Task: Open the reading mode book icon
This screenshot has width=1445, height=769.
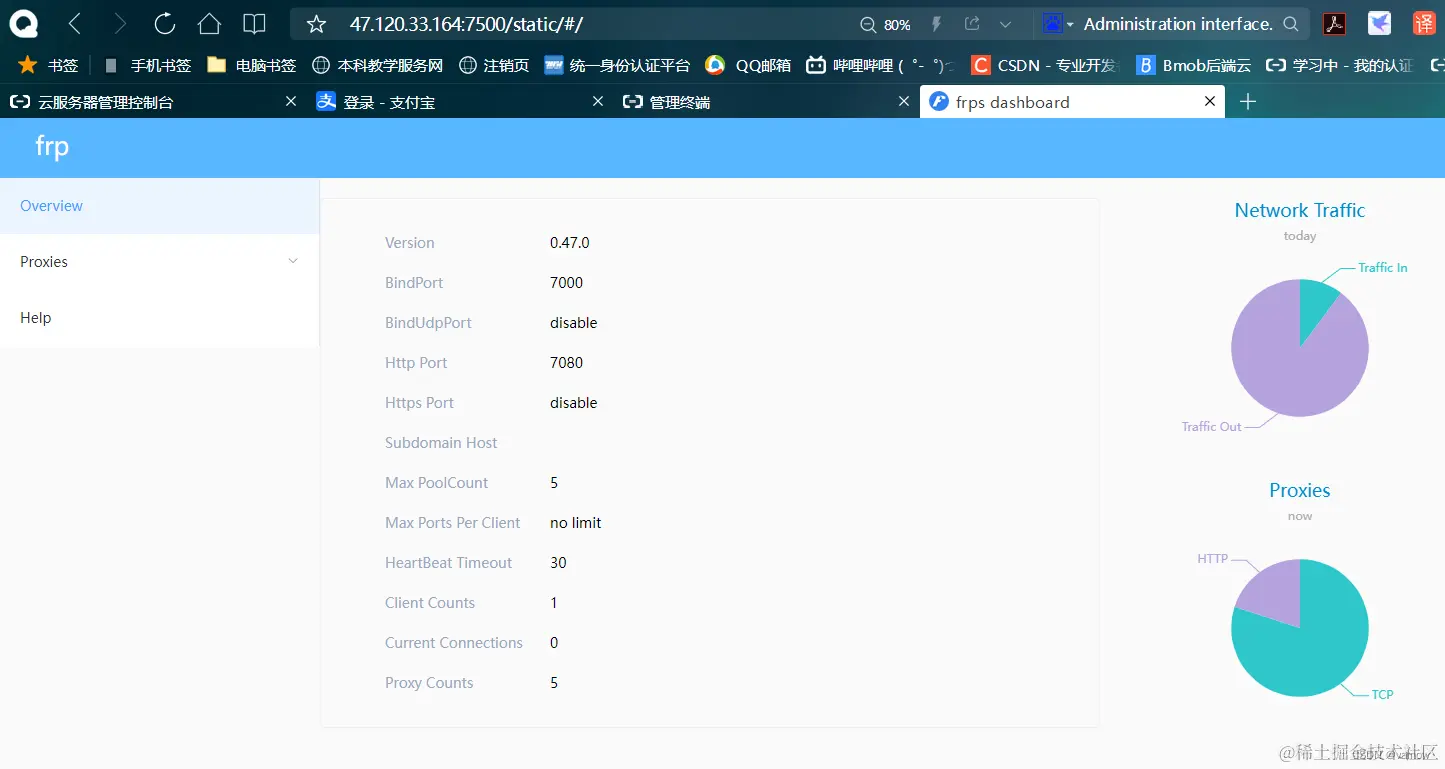Action: click(x=254, y=24)
